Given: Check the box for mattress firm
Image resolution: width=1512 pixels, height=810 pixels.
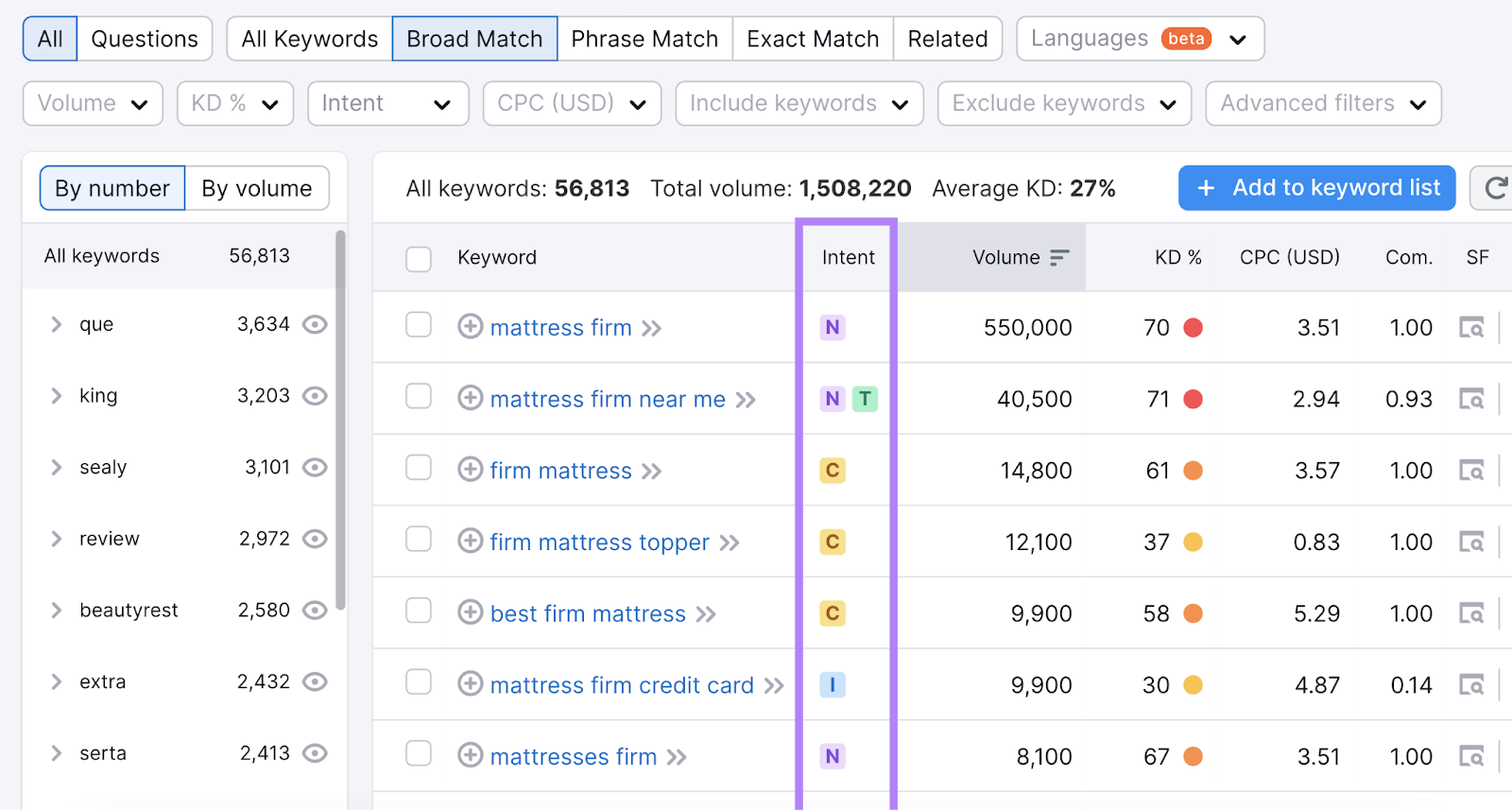Looking at the screenshot, I should click(419, 325).
